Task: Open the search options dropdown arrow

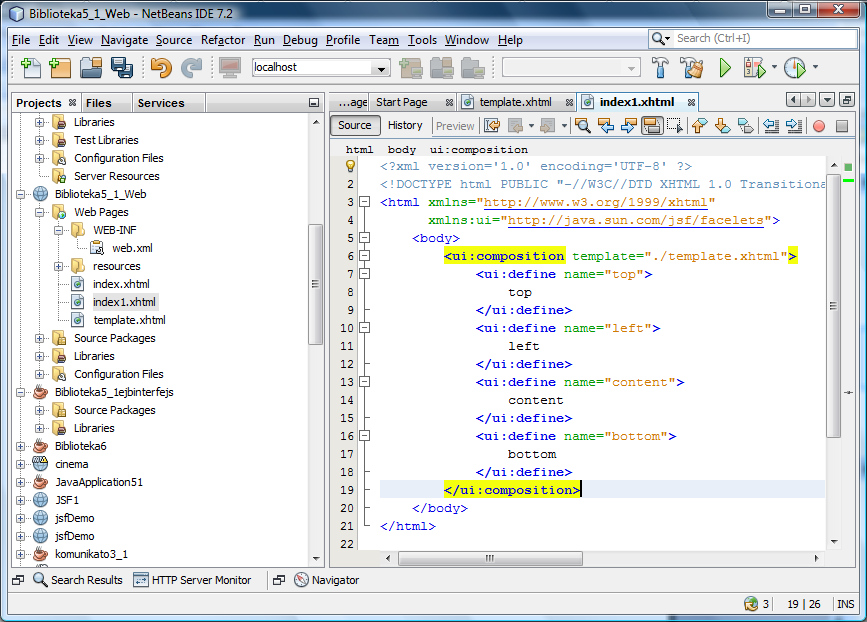Action: [x=667, y=38]
